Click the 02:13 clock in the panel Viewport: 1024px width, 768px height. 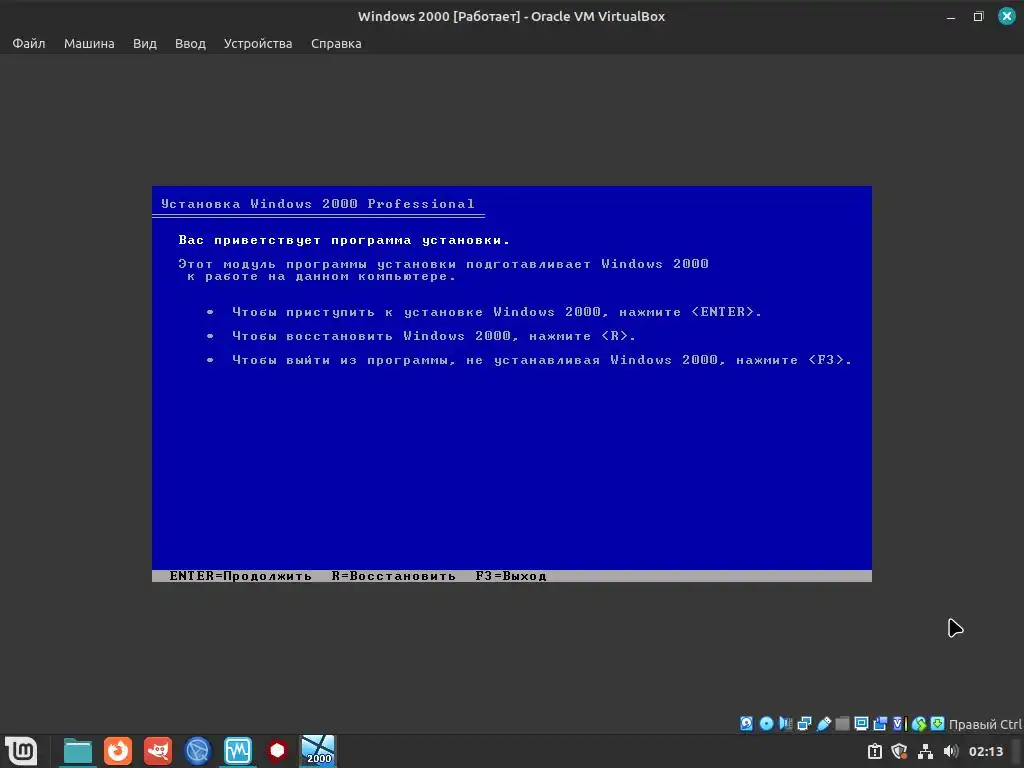point(985,751)
